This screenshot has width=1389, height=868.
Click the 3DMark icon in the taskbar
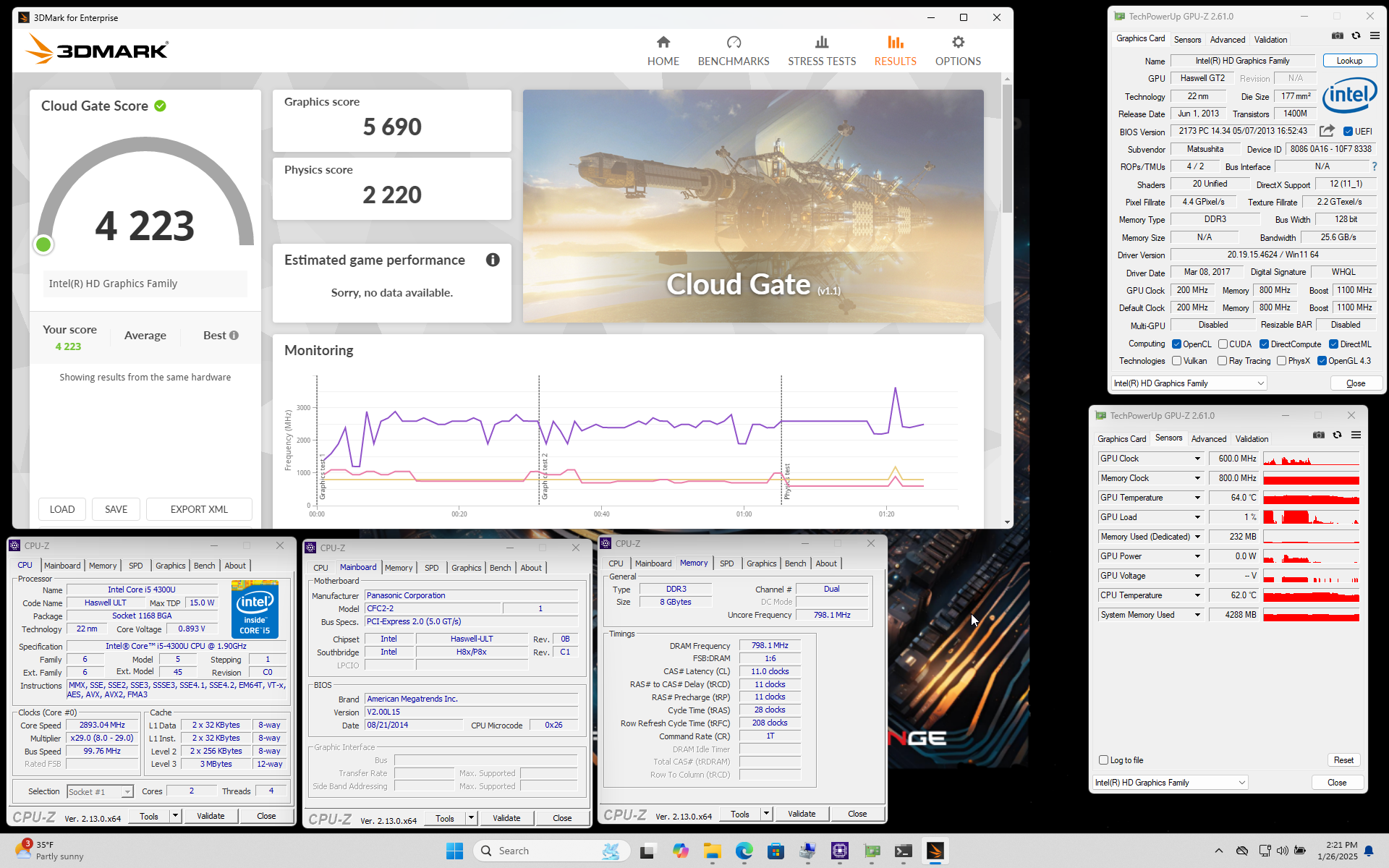pyautogui.click(x=935, y=851)
